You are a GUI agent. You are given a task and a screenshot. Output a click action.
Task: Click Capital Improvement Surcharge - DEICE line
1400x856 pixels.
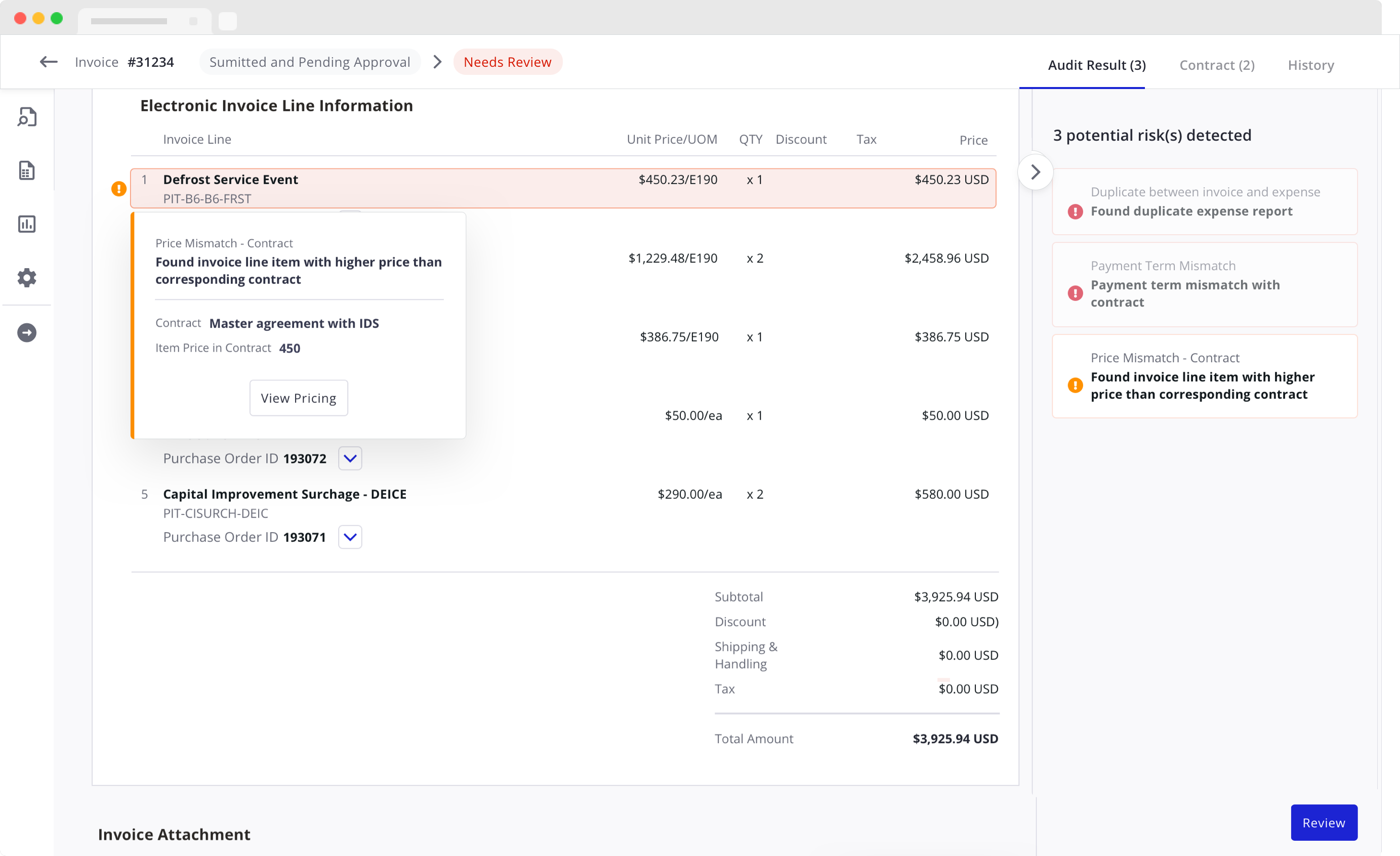pyautogui.click(x=284, y=494)
